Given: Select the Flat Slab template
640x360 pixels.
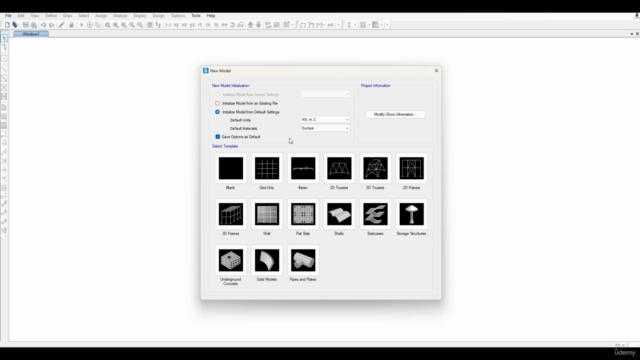Looking at the screenshot, I should (303, 214).
